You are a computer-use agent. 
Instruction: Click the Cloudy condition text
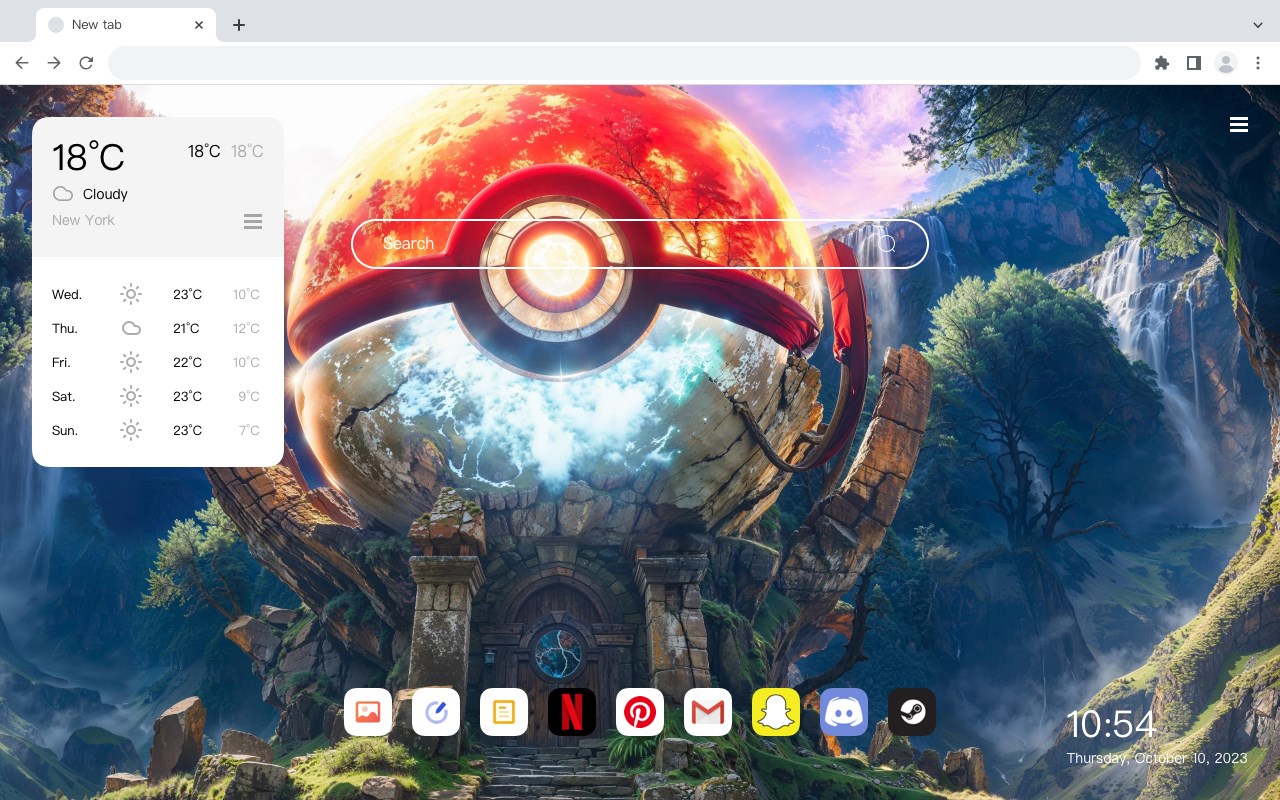(x=105, y=194)
